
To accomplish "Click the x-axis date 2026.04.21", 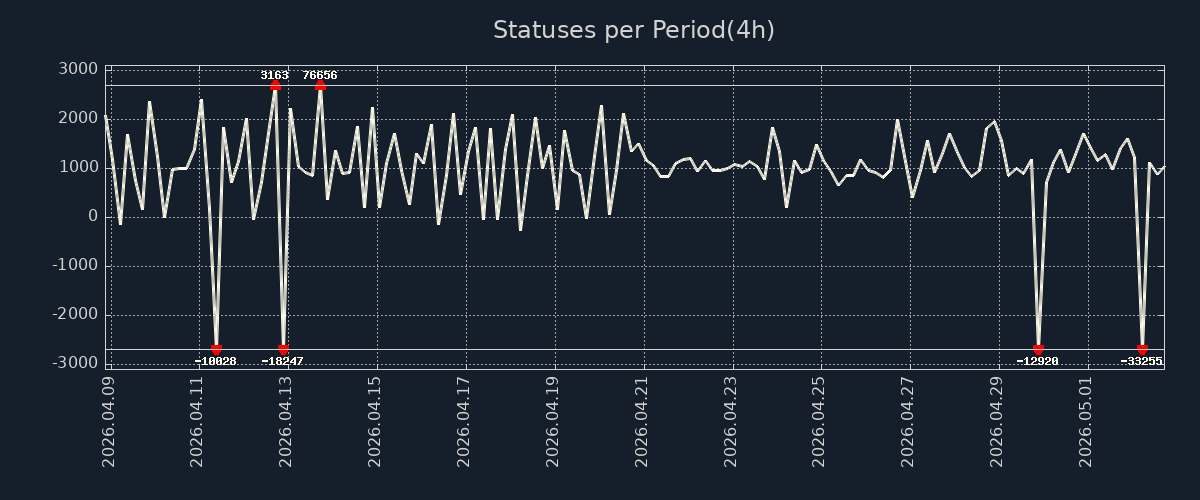I will pos(643,421).
